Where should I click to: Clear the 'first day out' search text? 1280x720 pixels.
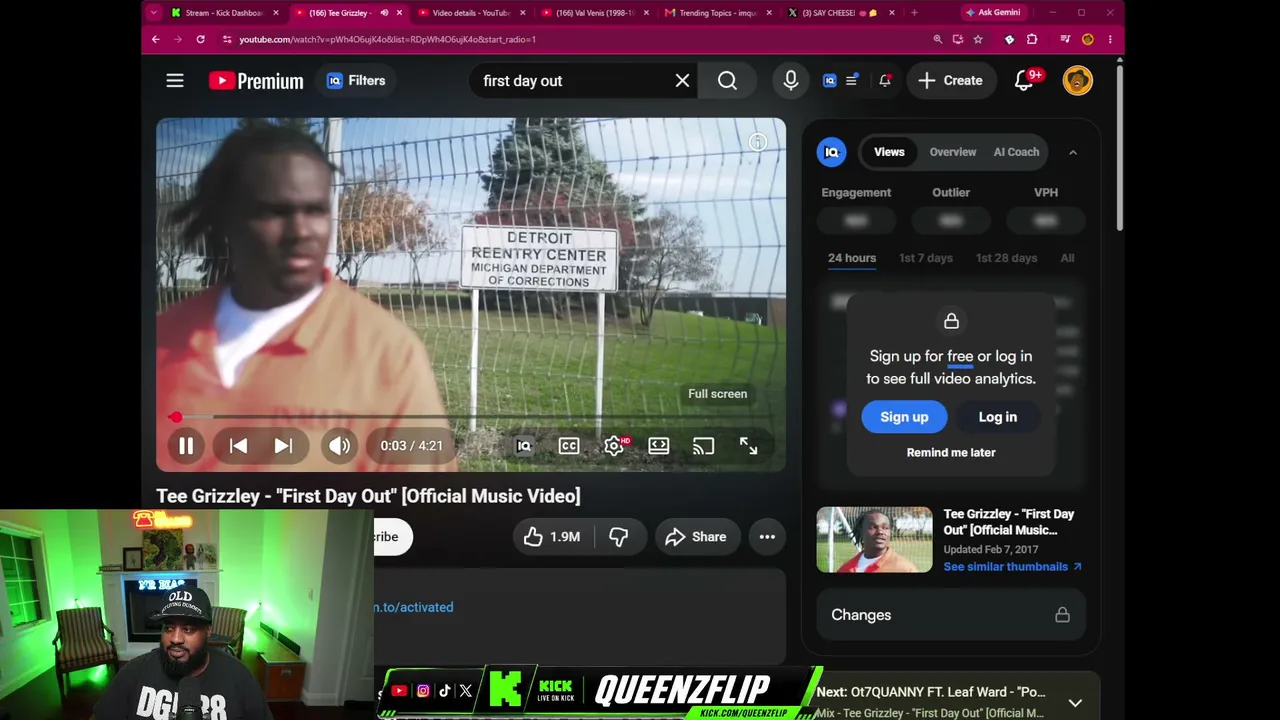tap(682, 81)
